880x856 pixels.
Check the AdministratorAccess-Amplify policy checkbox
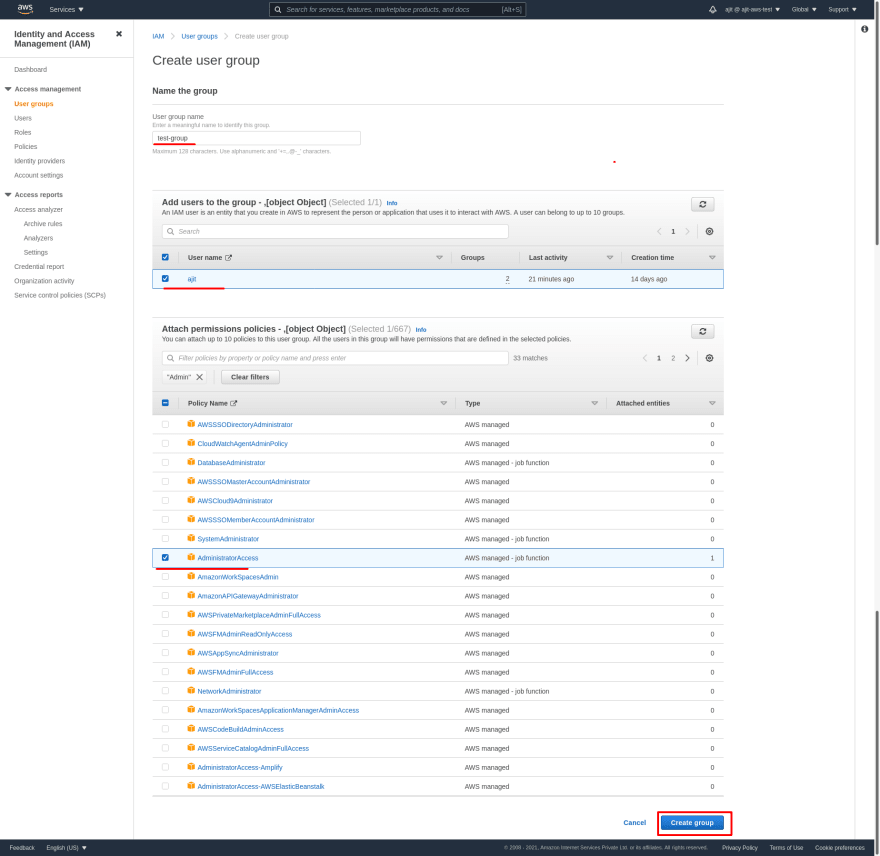coord(165,767)
